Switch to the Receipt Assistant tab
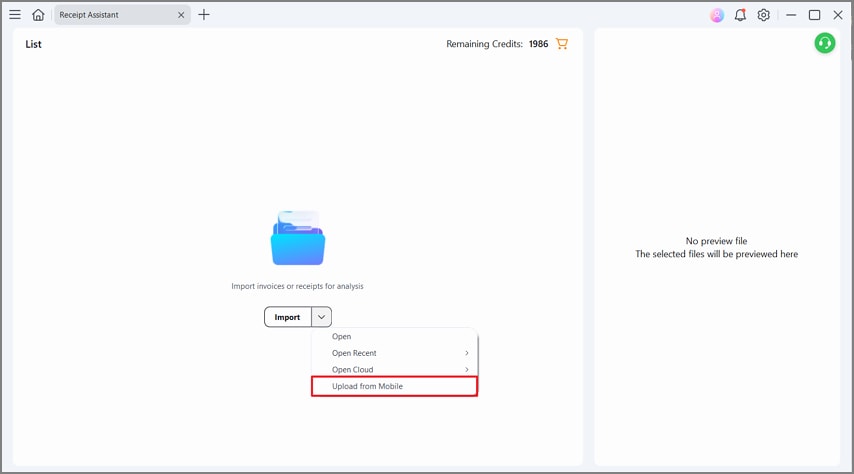The width and height of the screenshot is (854, 474). point(121,15)
